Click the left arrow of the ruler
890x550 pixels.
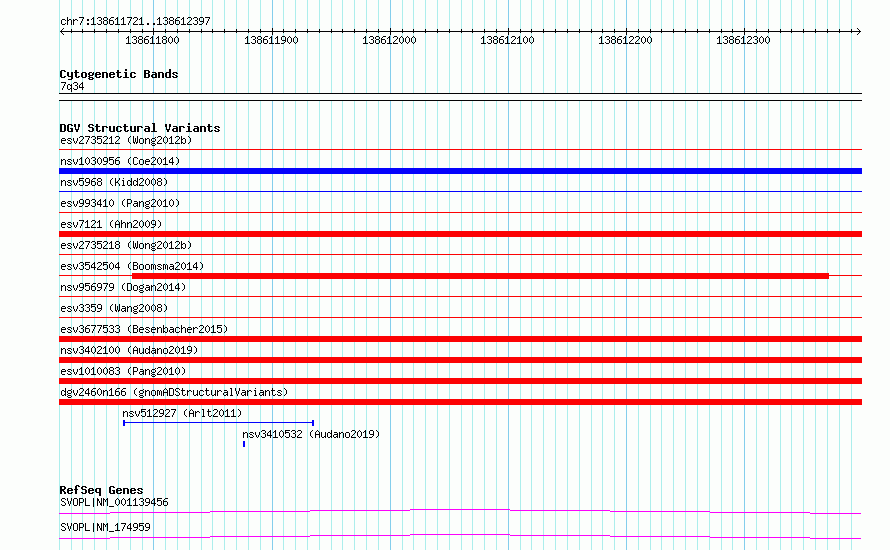(62, 31)
